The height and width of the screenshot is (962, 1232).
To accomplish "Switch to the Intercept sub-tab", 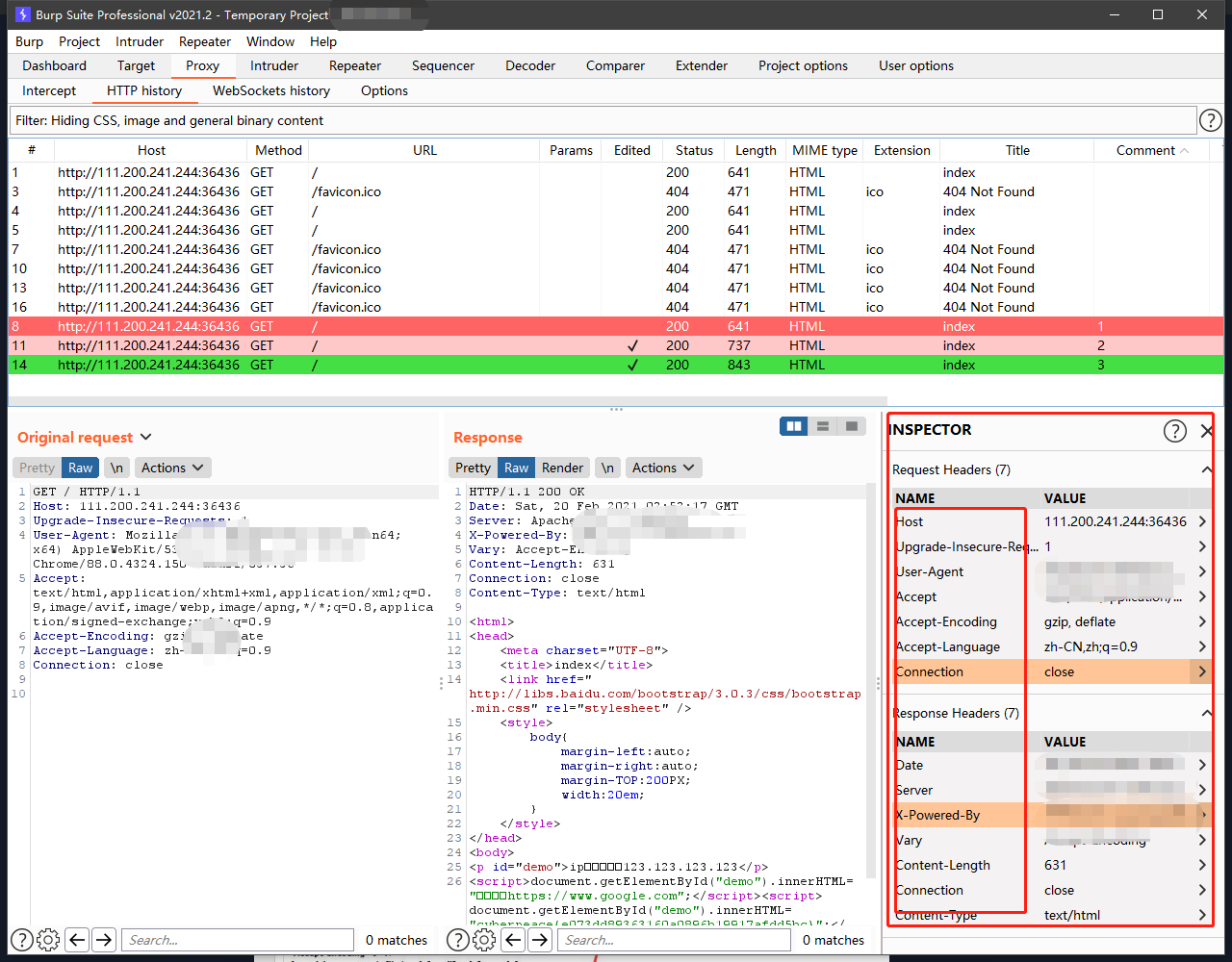I will coord(49,90).
